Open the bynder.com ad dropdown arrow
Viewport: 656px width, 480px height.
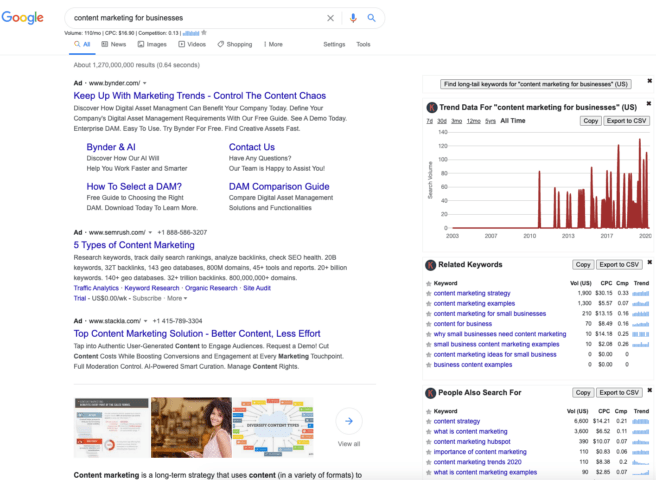tap(145, 83)
